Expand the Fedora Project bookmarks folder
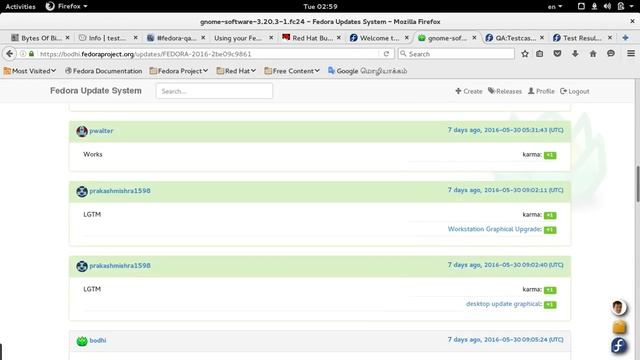This screenshot has height=360, width=640. 179,71
